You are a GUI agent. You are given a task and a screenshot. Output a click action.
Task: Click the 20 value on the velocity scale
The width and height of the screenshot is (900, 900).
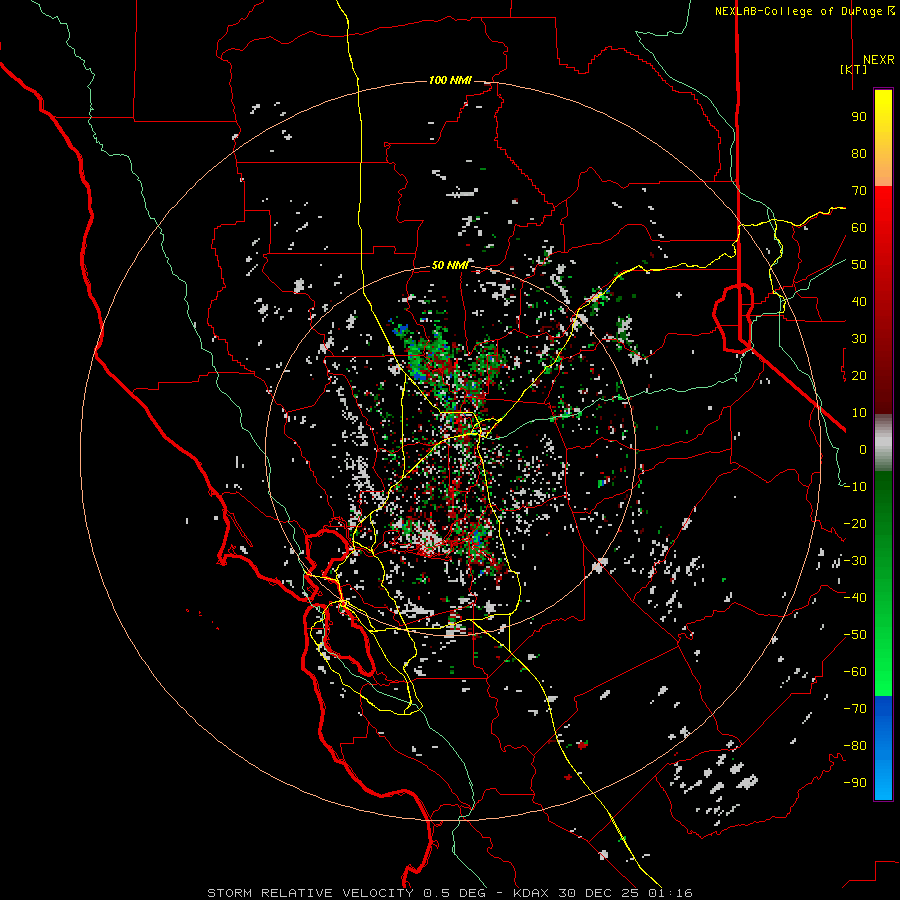(859, 376)
